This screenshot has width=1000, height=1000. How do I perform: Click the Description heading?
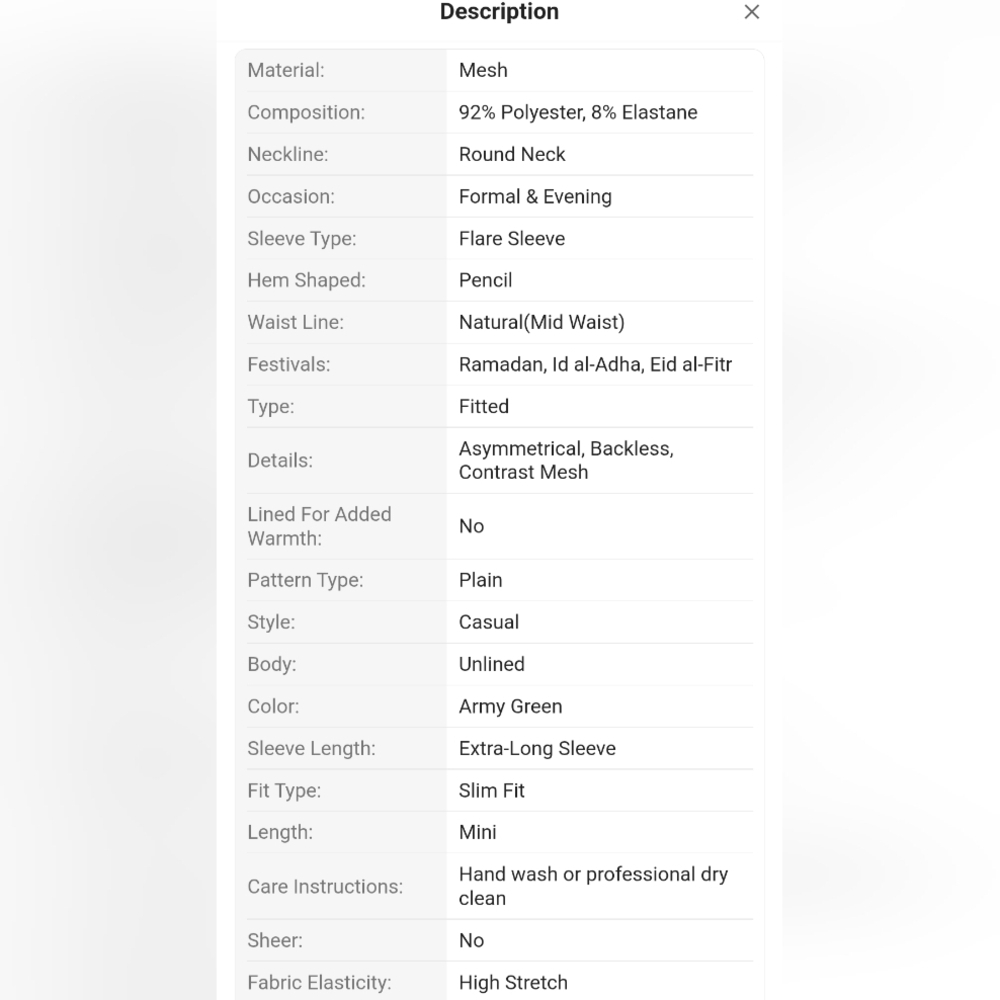click(499, 11)
